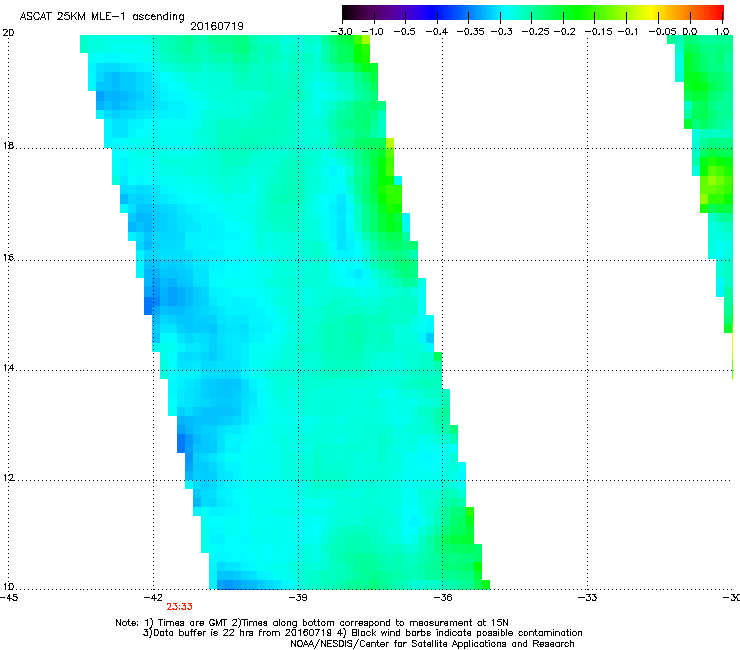This screenshot has width=740, height=650.
Task: Click the latitude label 10 on the axis
Action: 8,587
